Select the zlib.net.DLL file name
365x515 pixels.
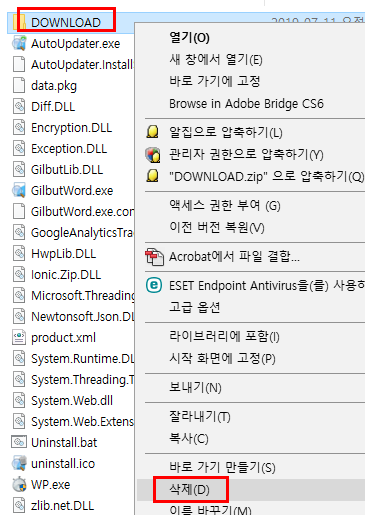[x=62, y=506]
